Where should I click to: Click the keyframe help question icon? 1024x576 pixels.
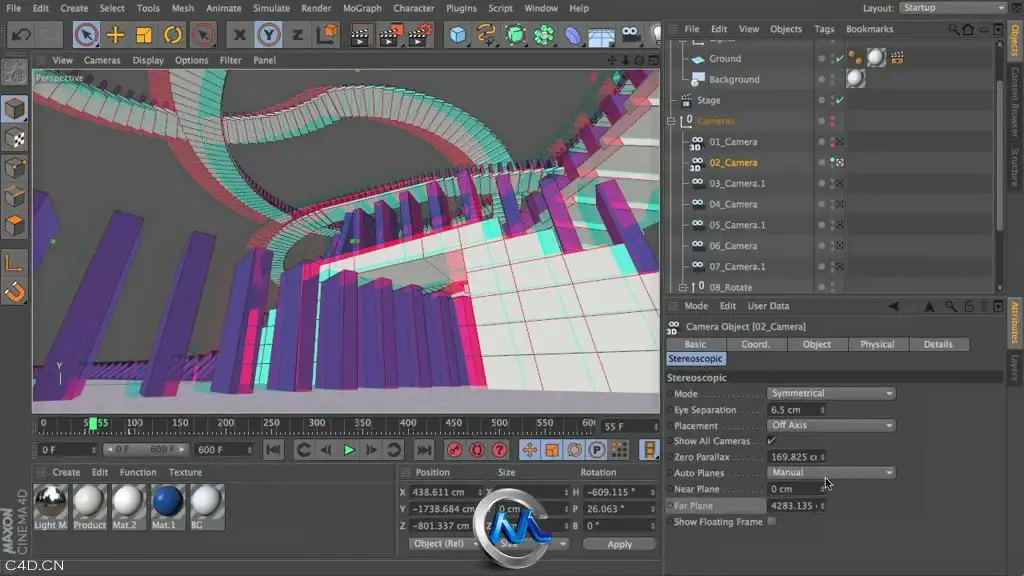[x=500, y=449]
